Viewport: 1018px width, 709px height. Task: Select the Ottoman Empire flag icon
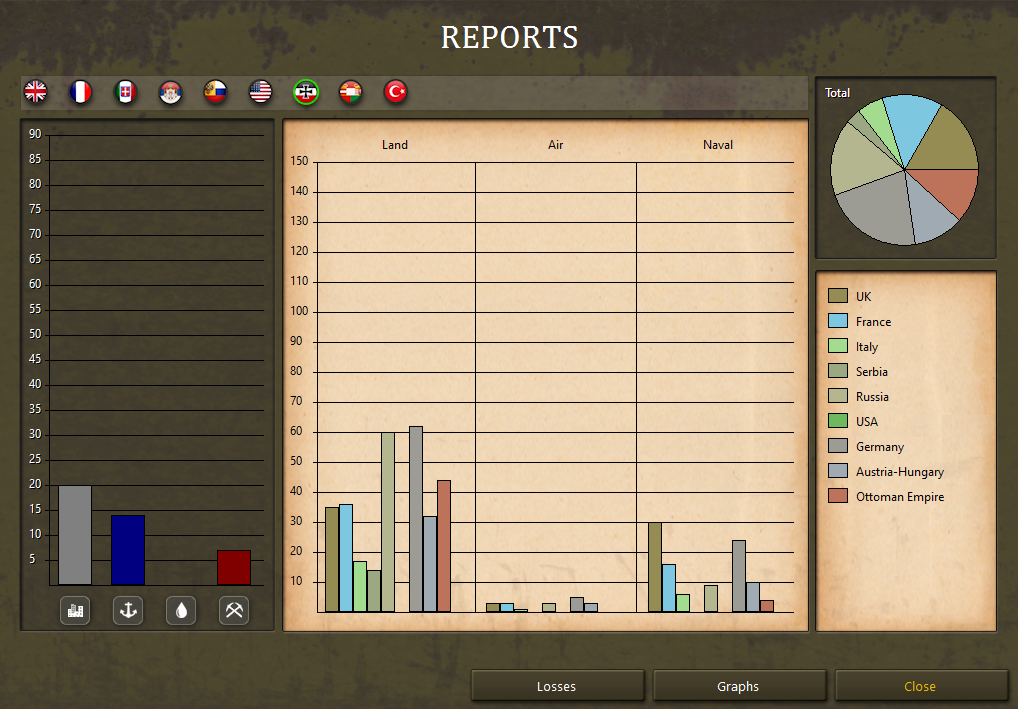pos(395,92)
